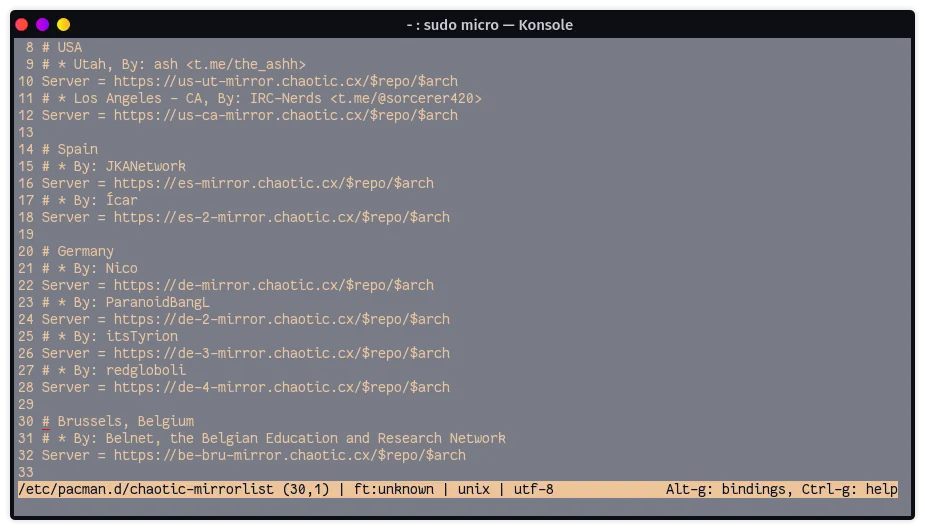Click the '# USA' comment on line 8

click(62, 47)
